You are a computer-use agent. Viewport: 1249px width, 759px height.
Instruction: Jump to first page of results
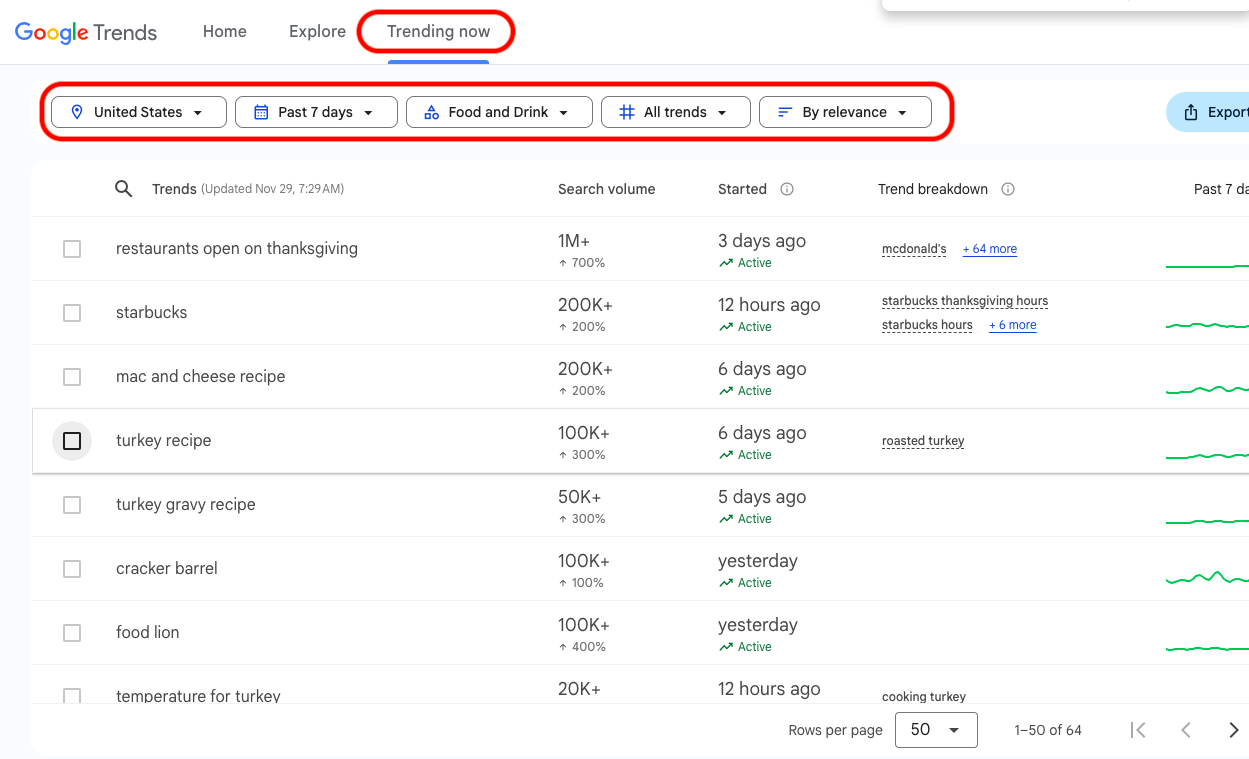pyautogui.click(x=1138, y=730)
